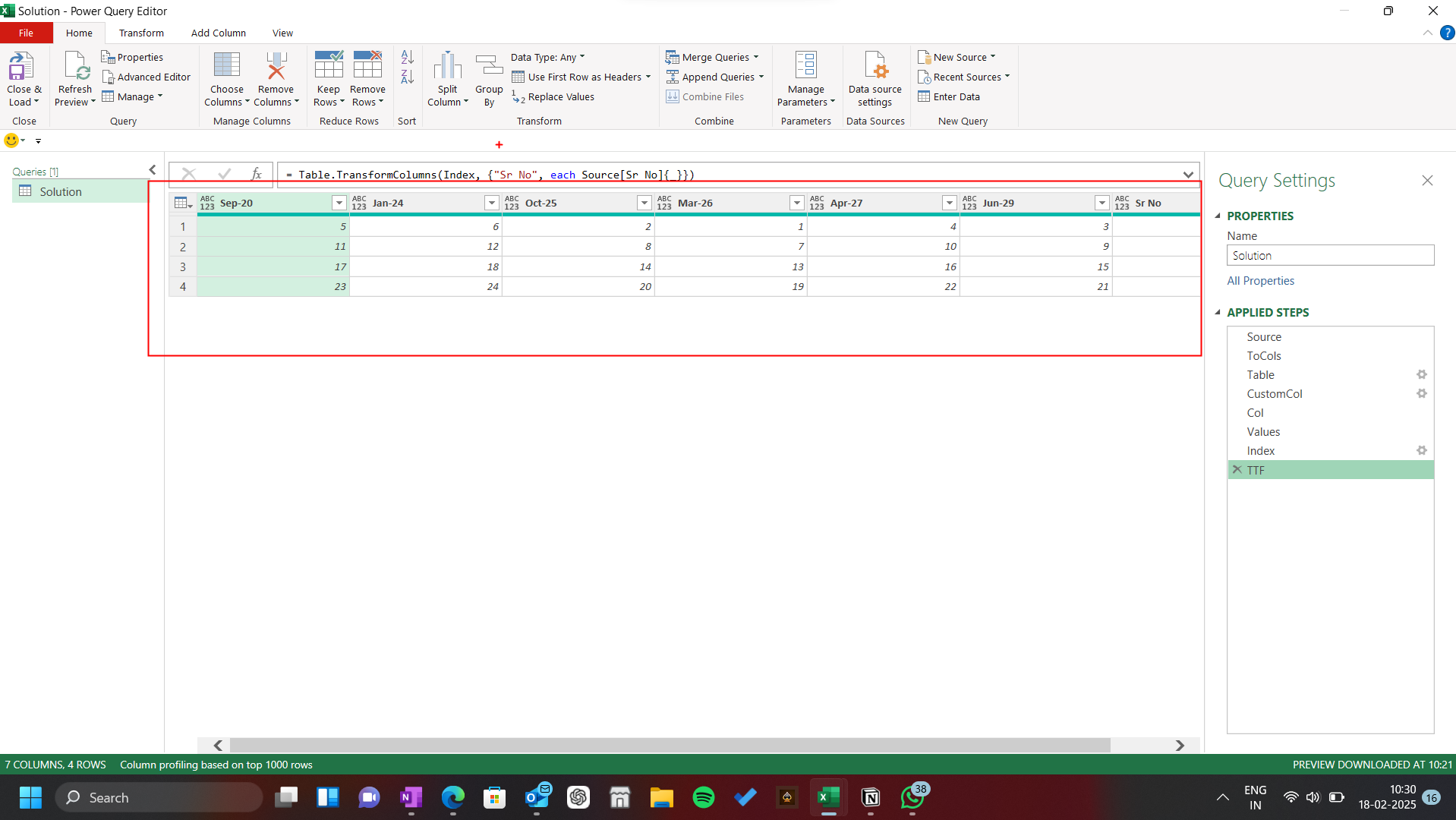Open query Properties in ribbon
The width and height of the screenshot is (1456, 820).
pyautogui.click(x=132, y=57)
